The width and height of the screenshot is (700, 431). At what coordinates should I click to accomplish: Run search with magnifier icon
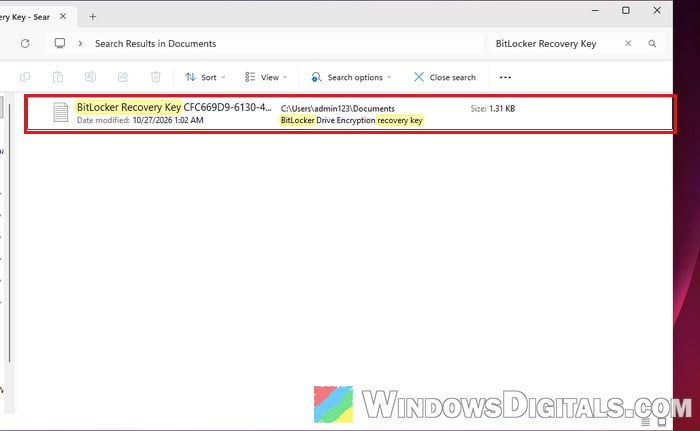tap(652, 43)
